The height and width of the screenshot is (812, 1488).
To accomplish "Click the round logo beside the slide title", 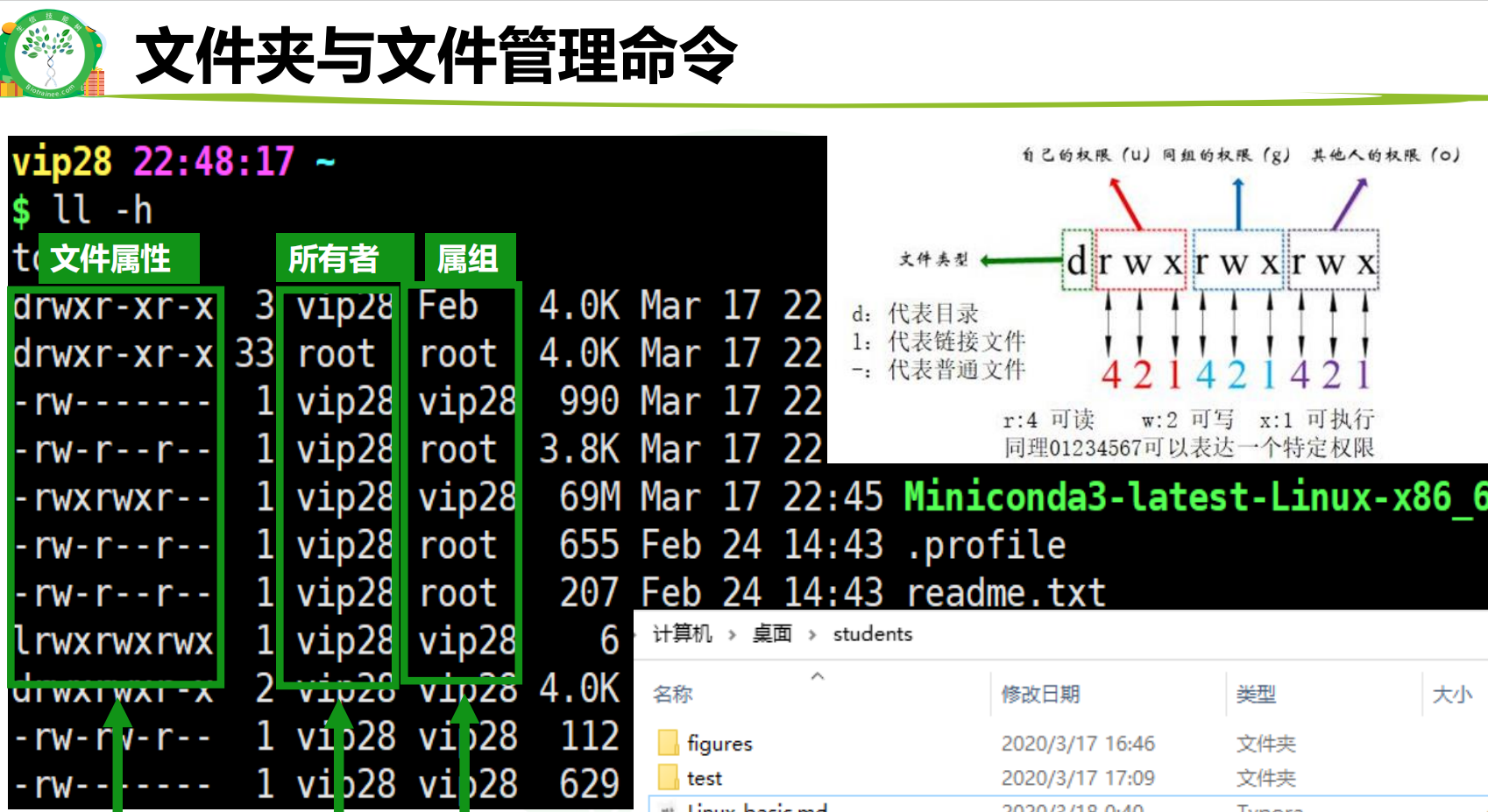I will click(x=50, y=54).
